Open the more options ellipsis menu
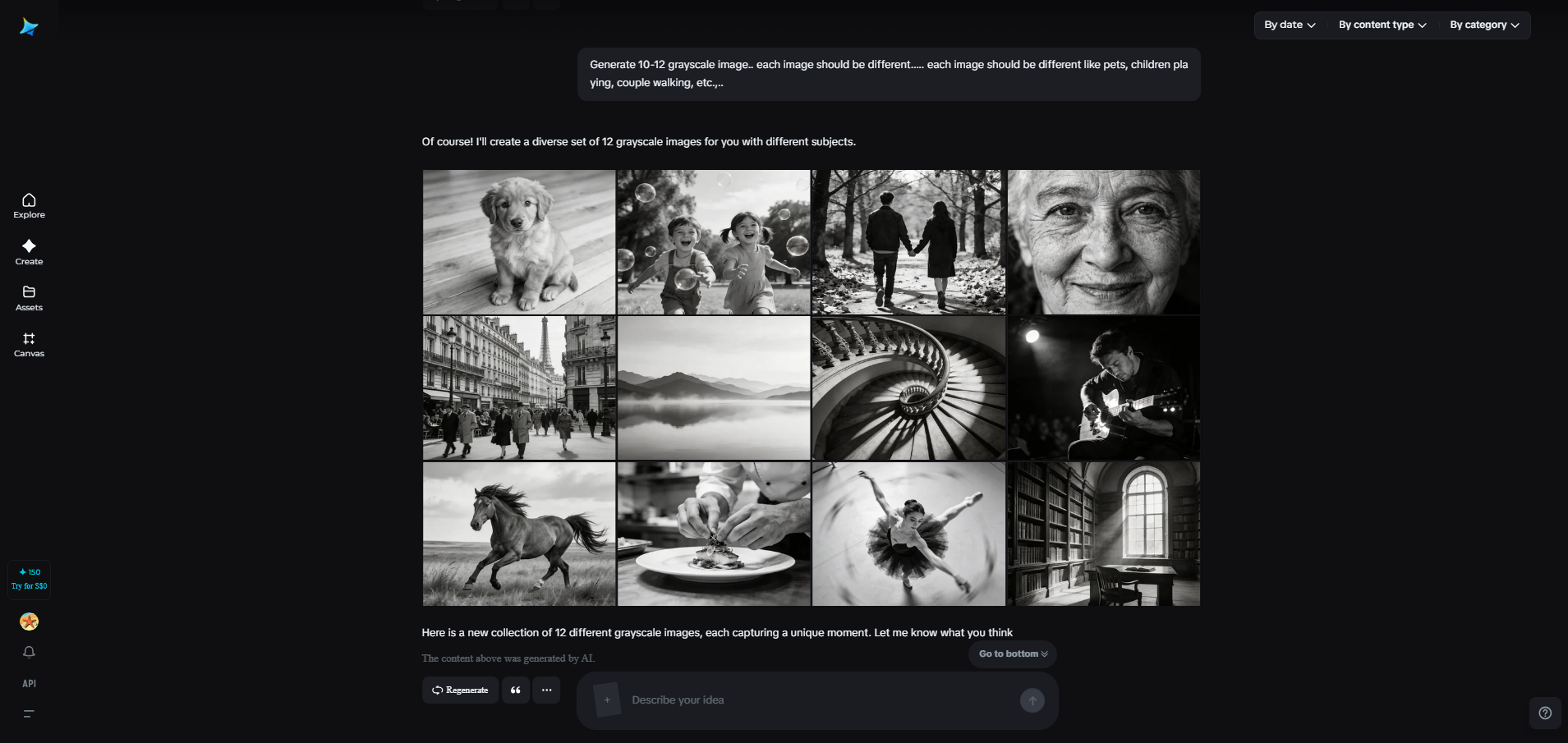Screen dimensions: 1568x743 (x=546, y=690)
